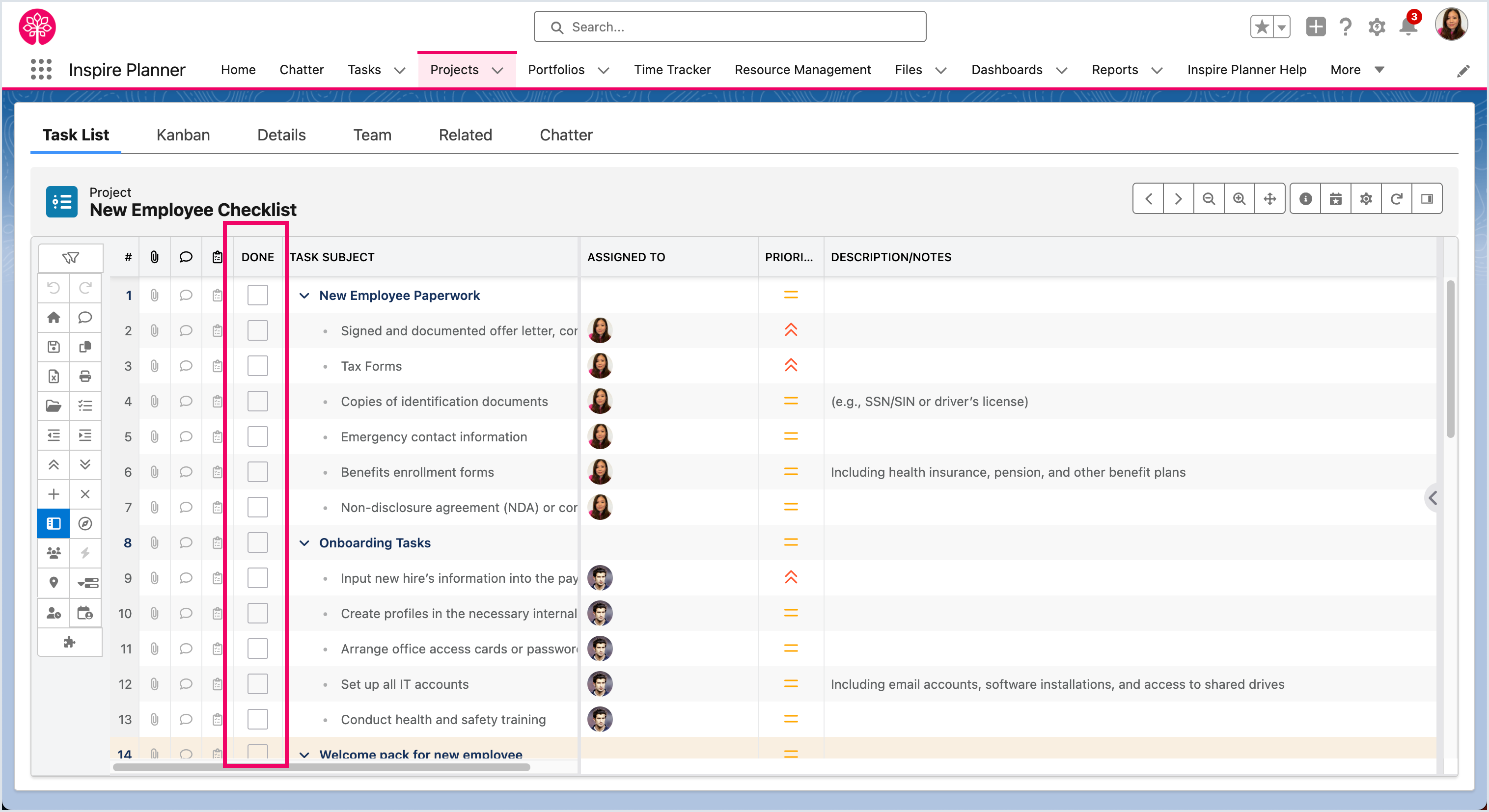This screenshot has width=1489, height=812.
Task: Open the Time Tracker nav item
Action: (x=672, y=70)
